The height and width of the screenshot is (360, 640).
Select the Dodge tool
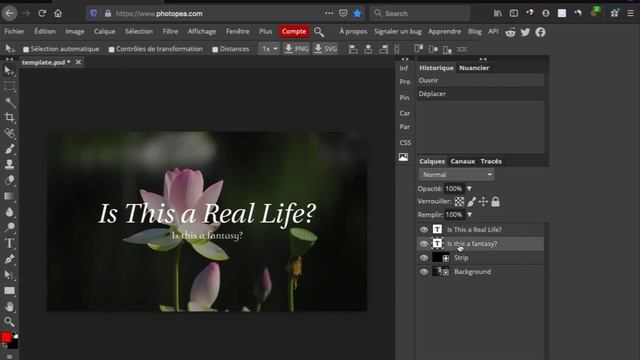coord(9,227)
